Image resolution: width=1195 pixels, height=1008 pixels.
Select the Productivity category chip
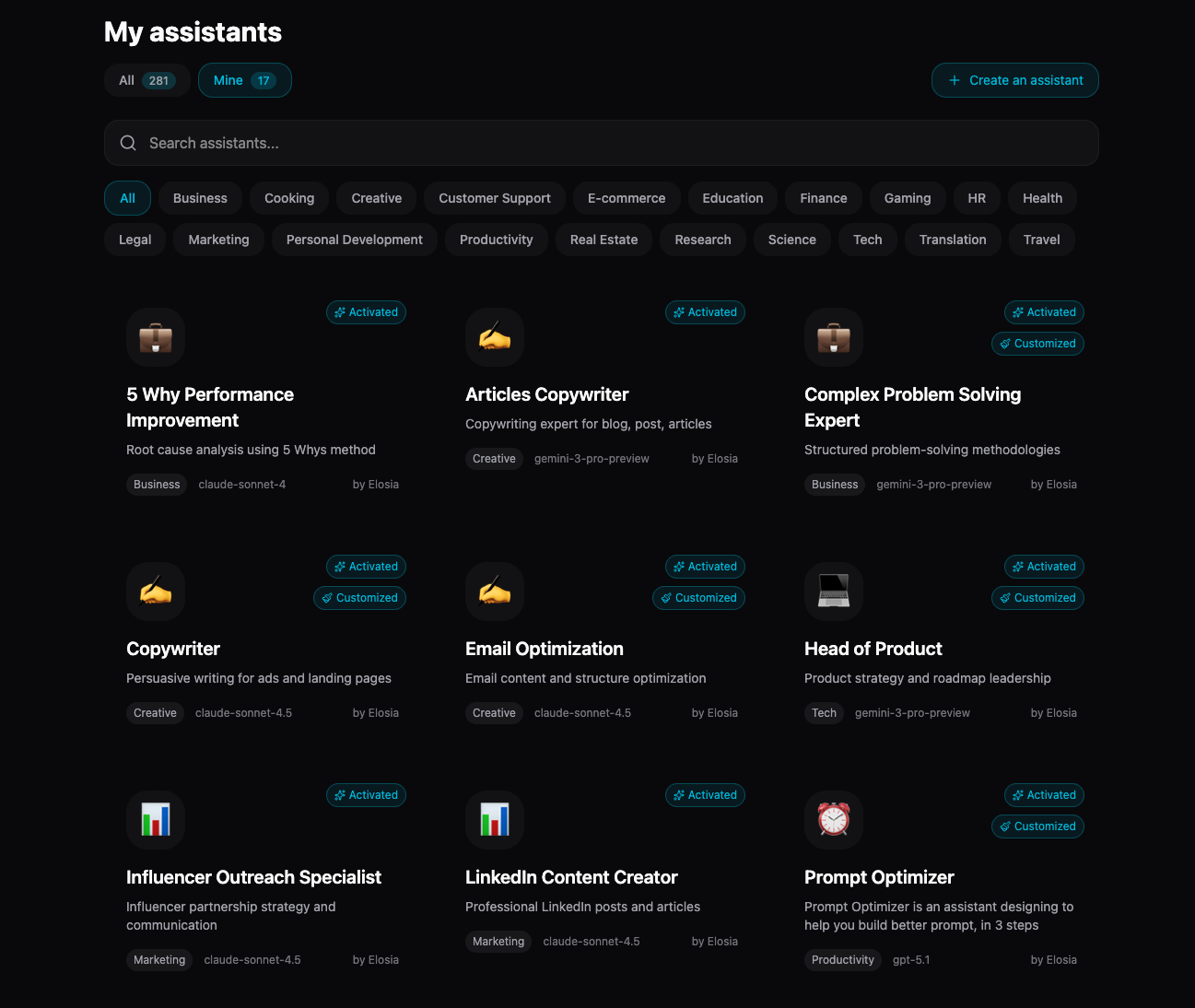click(x=496, y=240)
